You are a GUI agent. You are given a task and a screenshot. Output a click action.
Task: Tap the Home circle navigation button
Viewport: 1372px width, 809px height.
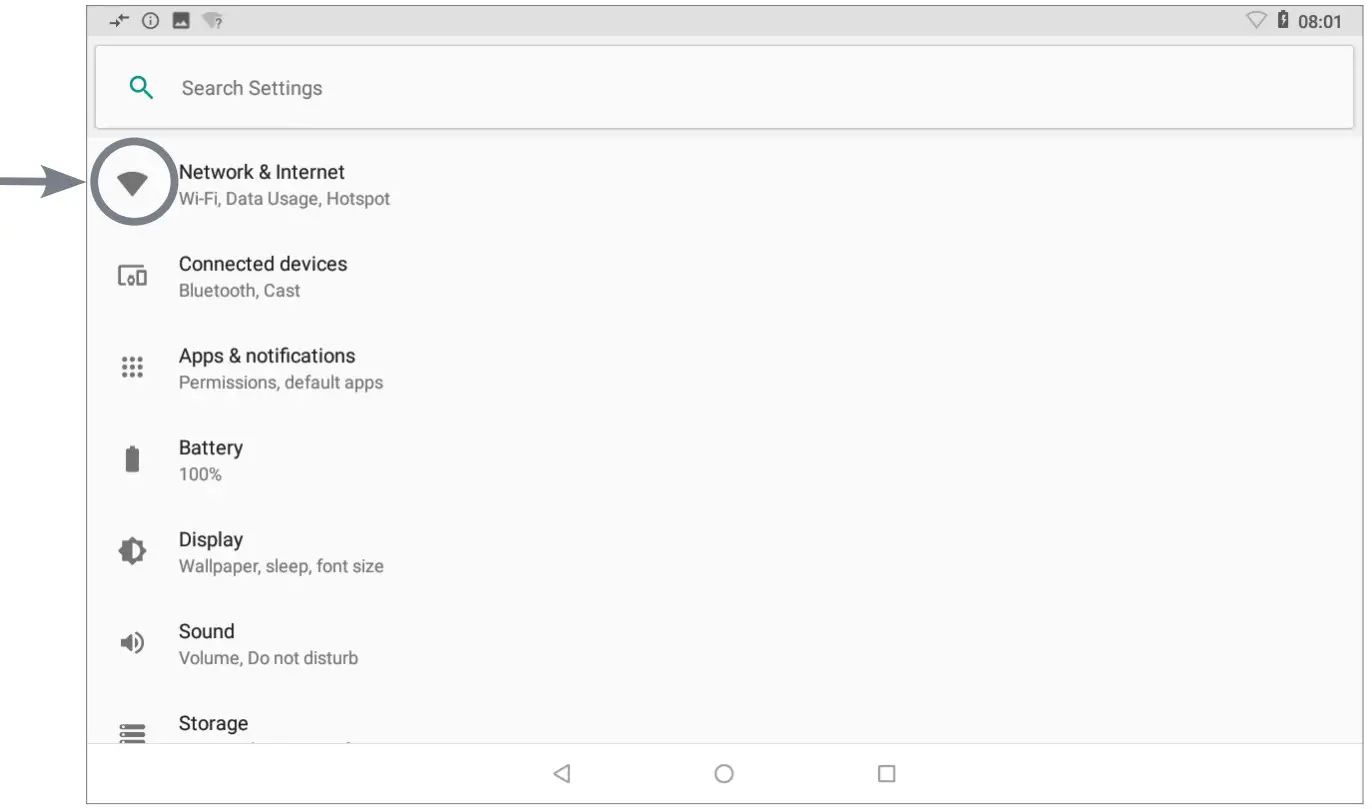(x=724, y=773)
